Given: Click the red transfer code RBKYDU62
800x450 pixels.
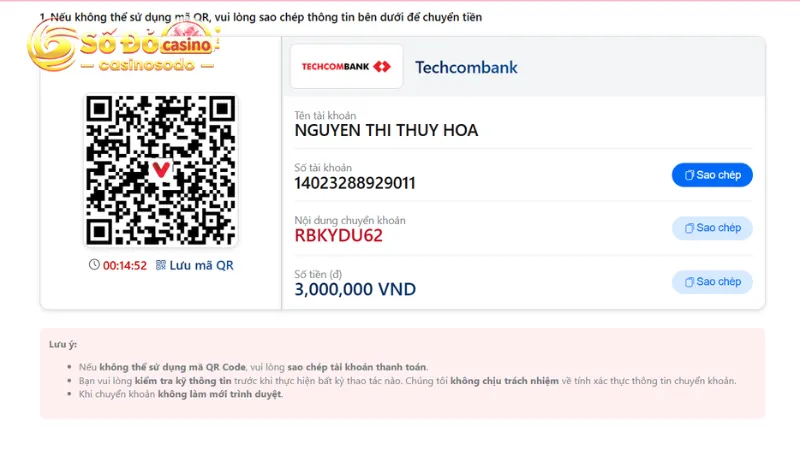Looking at the screenshot, I should pyautogui.click(x=338, y=236).
